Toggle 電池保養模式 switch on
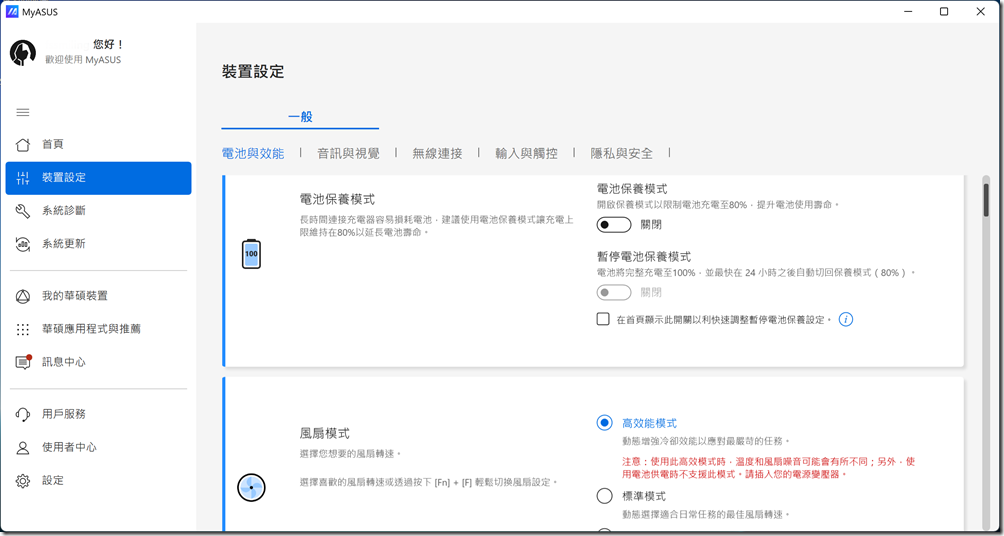 (x=614, y=225)
